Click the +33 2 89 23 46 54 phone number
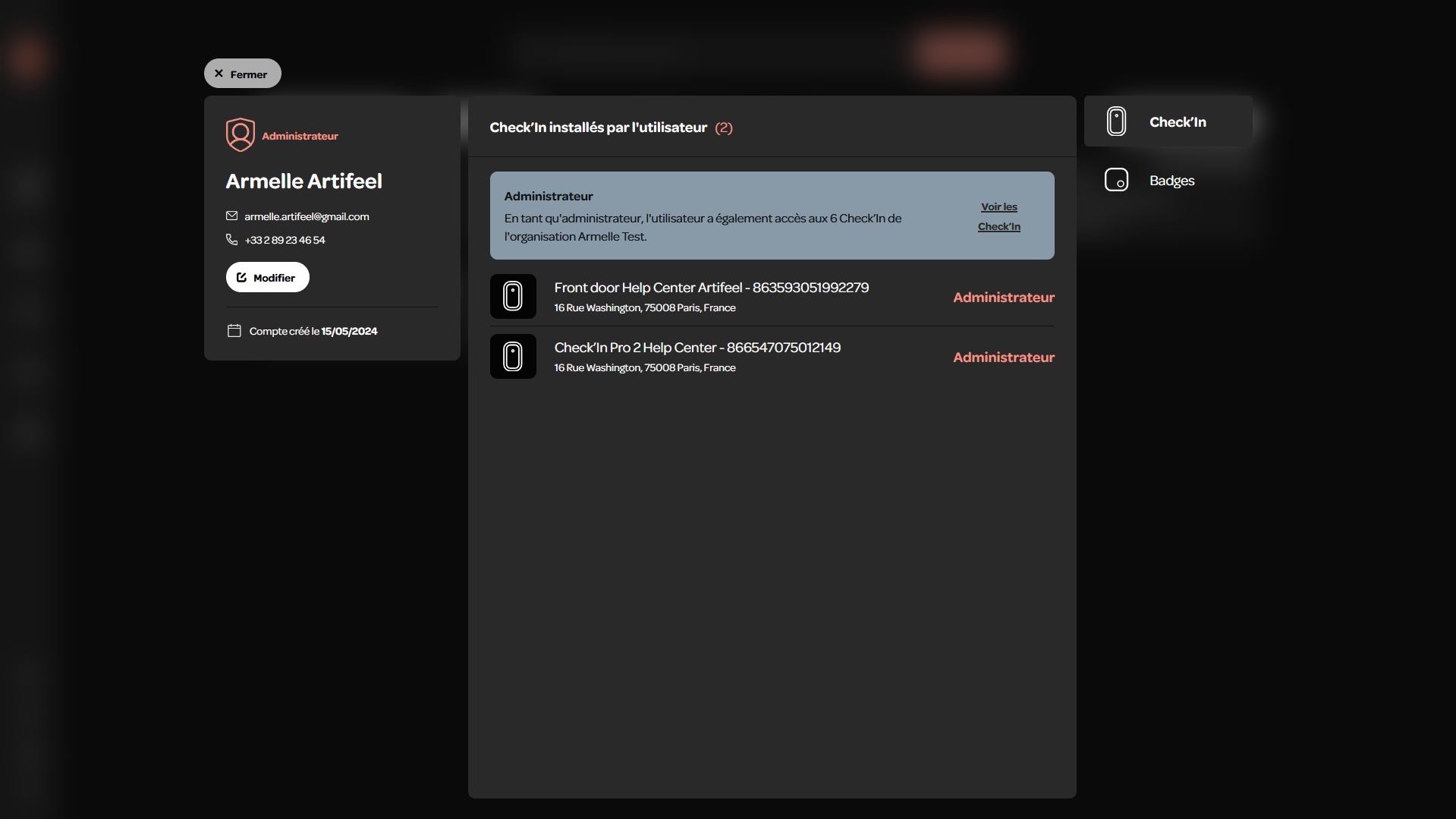 click(x=285, y=240)
